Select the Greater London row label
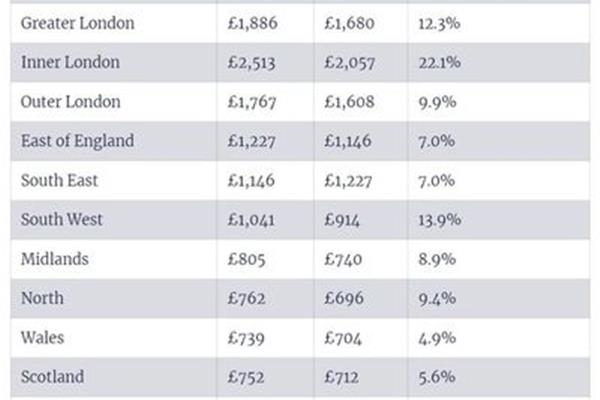 [x=78, y=23]
